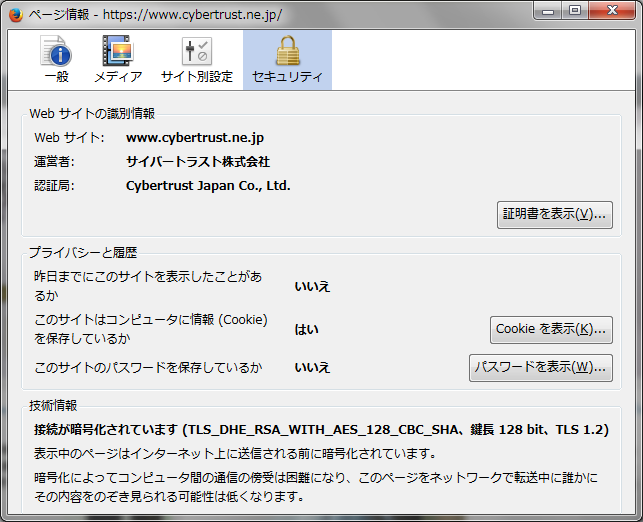
Task: Click 証明書を表示(V)... button
Action: click(x=555, y=214)
